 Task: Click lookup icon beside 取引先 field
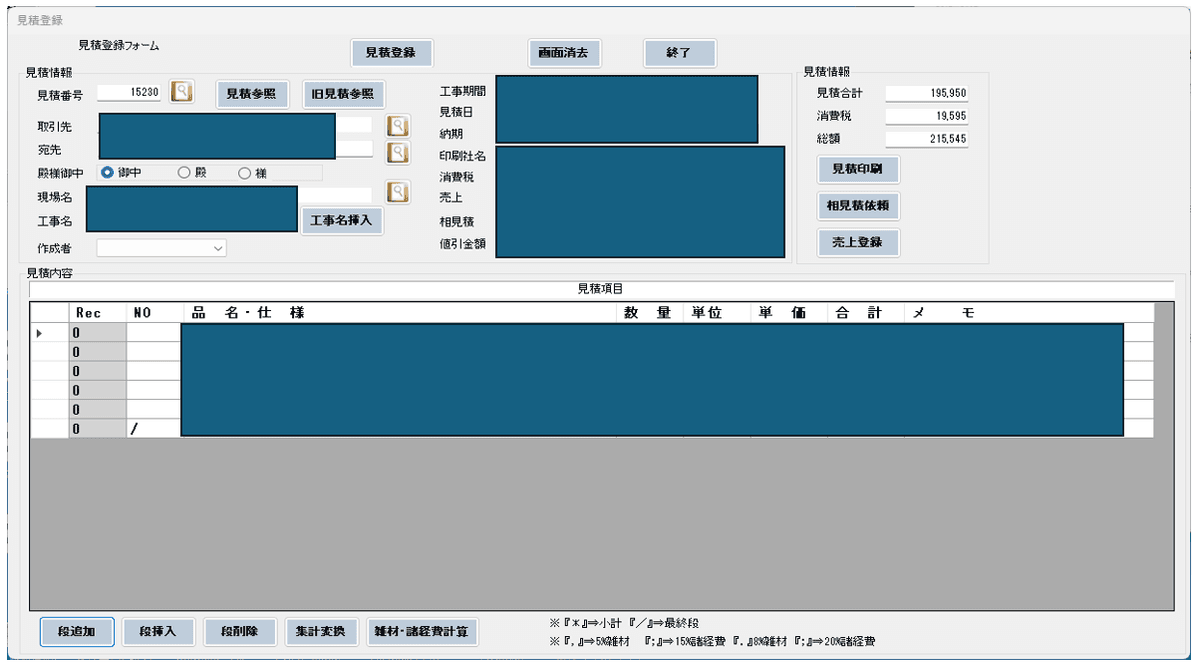398,126
